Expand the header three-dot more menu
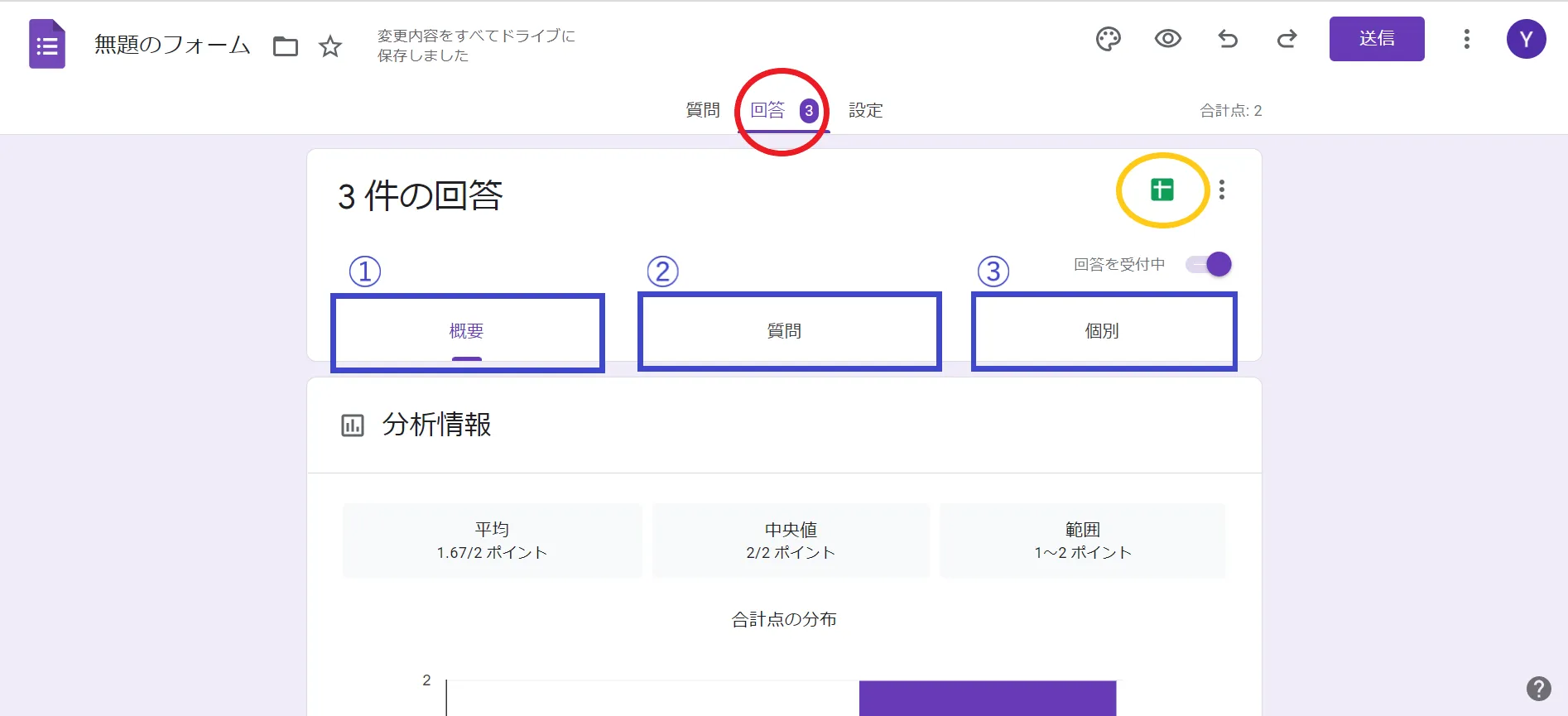The width and height of the screenshot is (1568, 716). [1466, 39]
